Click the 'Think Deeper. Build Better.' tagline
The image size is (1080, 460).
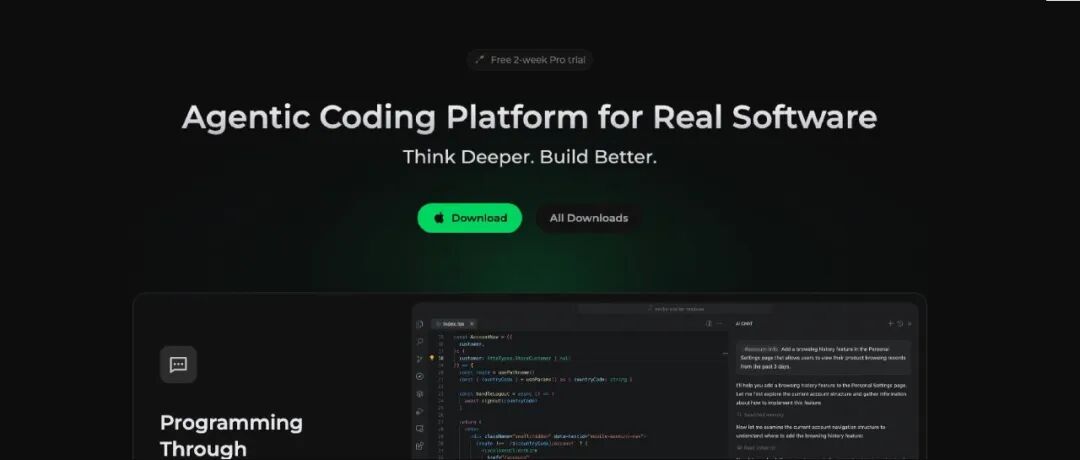pyautogui.click(x=530, y=157)
